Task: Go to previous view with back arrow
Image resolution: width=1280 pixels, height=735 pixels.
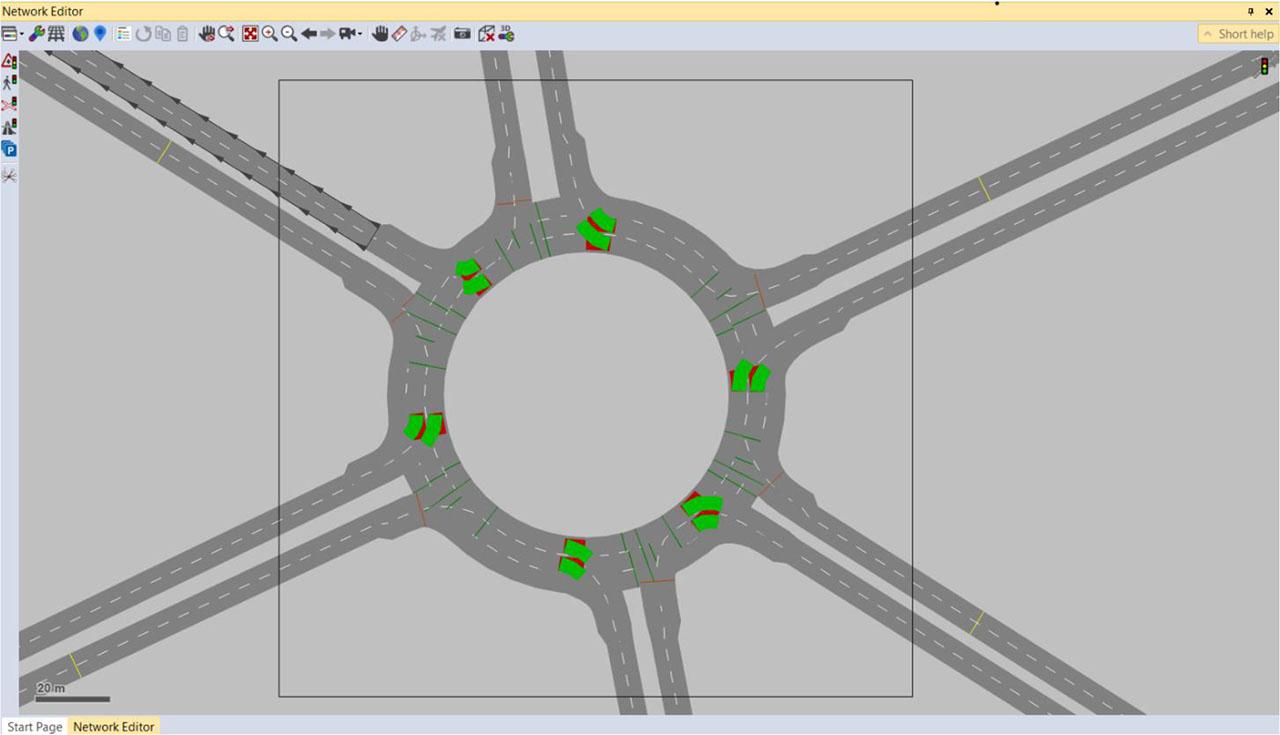Action: click(x=309, y=34)
